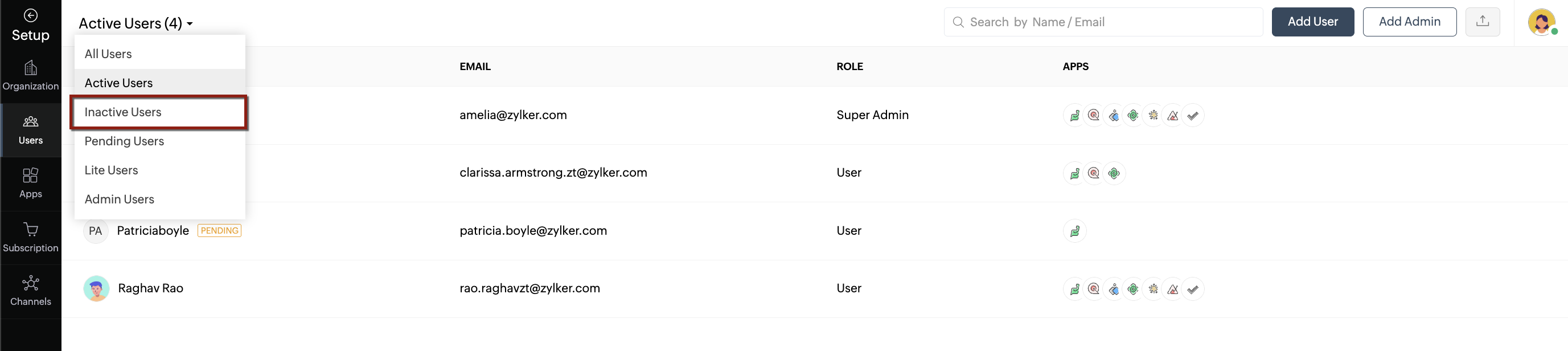Open the profile avatar at top right
The image size is (1568, 351).
pyautogui.click(x=1541, y=23)
